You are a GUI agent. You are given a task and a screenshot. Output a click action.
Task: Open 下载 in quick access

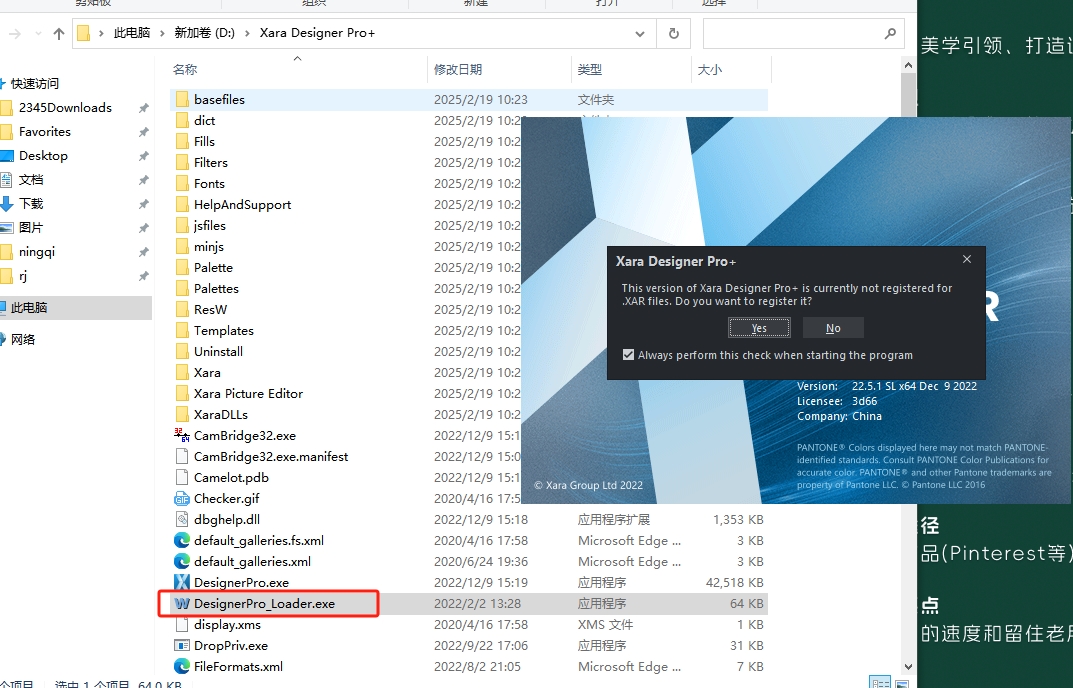click(31, 203)
